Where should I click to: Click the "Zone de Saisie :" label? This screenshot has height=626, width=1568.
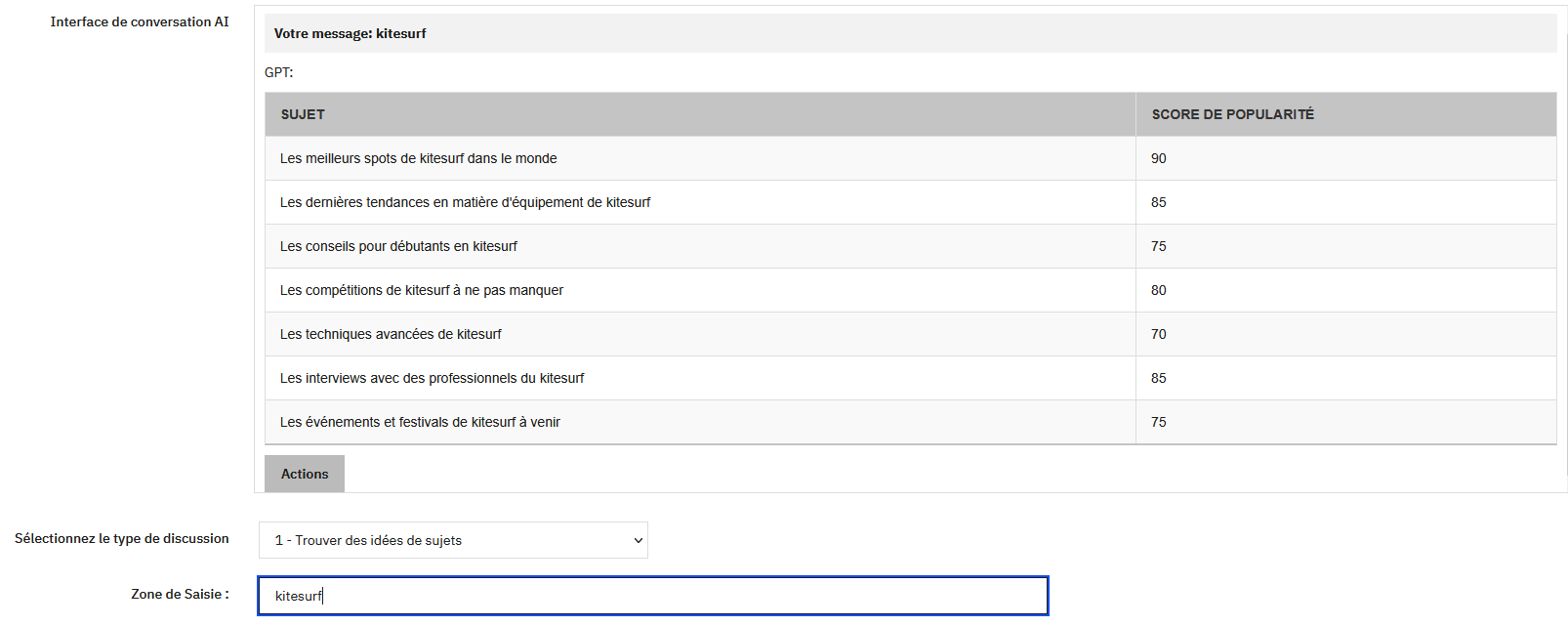(180, 594)
